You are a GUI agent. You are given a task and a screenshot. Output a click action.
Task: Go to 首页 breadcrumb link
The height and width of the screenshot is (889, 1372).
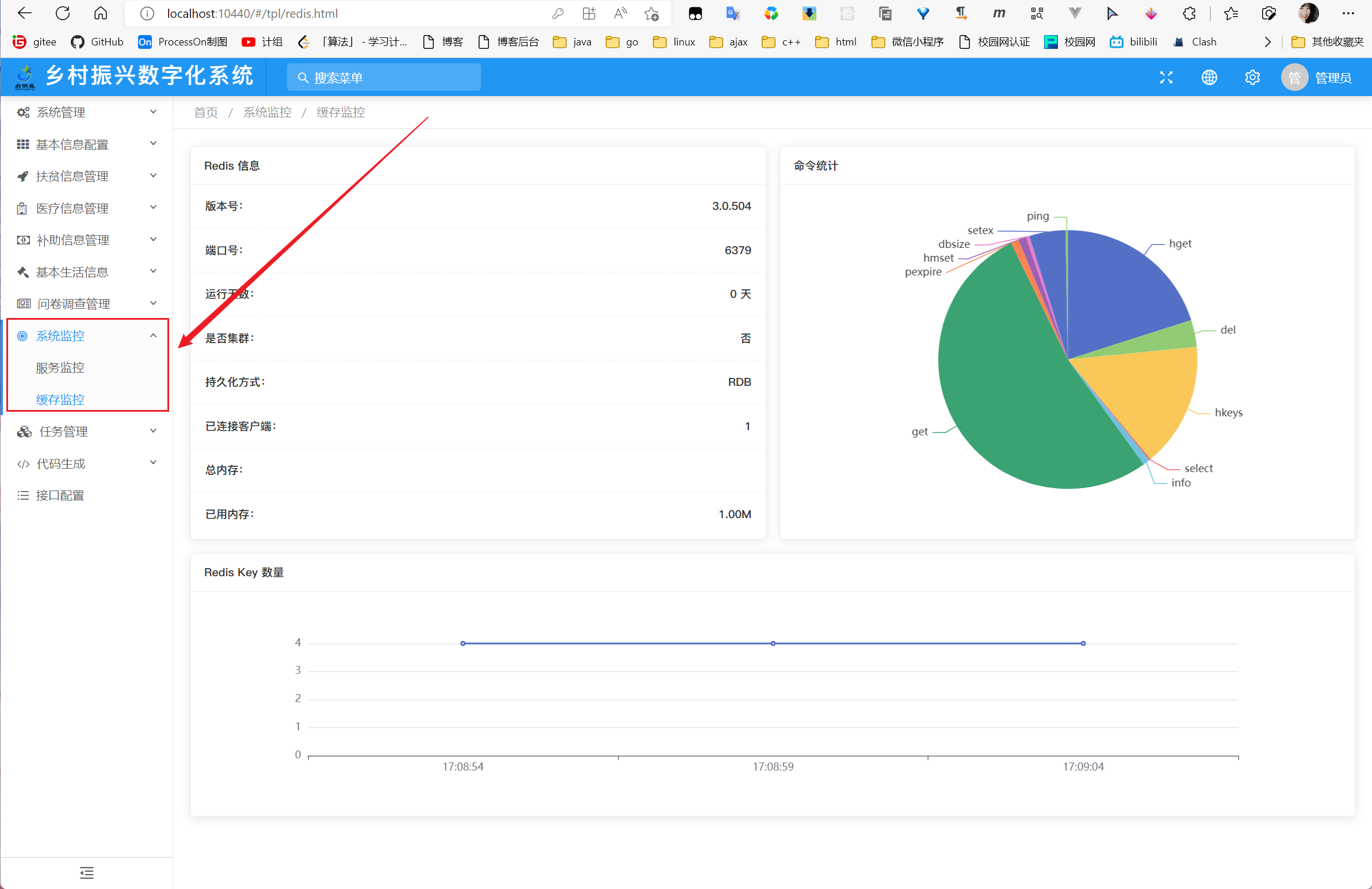[206, 112]
